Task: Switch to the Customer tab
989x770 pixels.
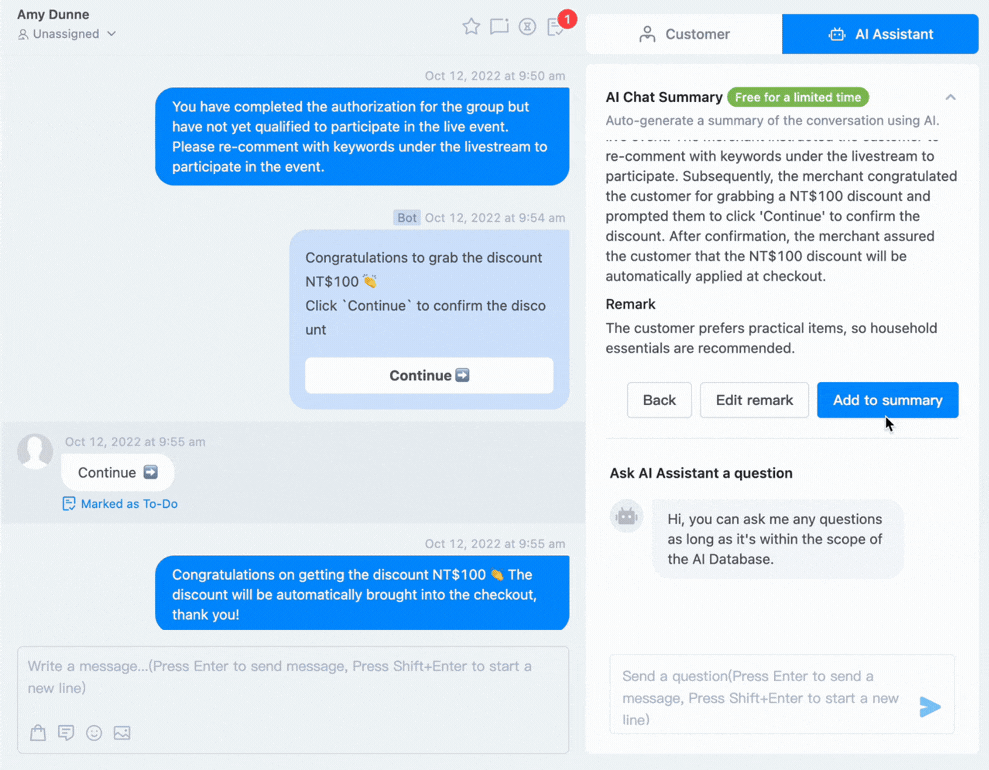Action: (x=684, y=34)
